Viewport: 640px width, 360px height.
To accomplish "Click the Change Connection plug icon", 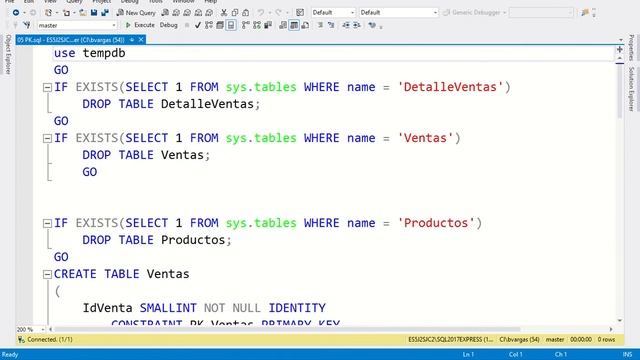I will [x=27, y=25].
